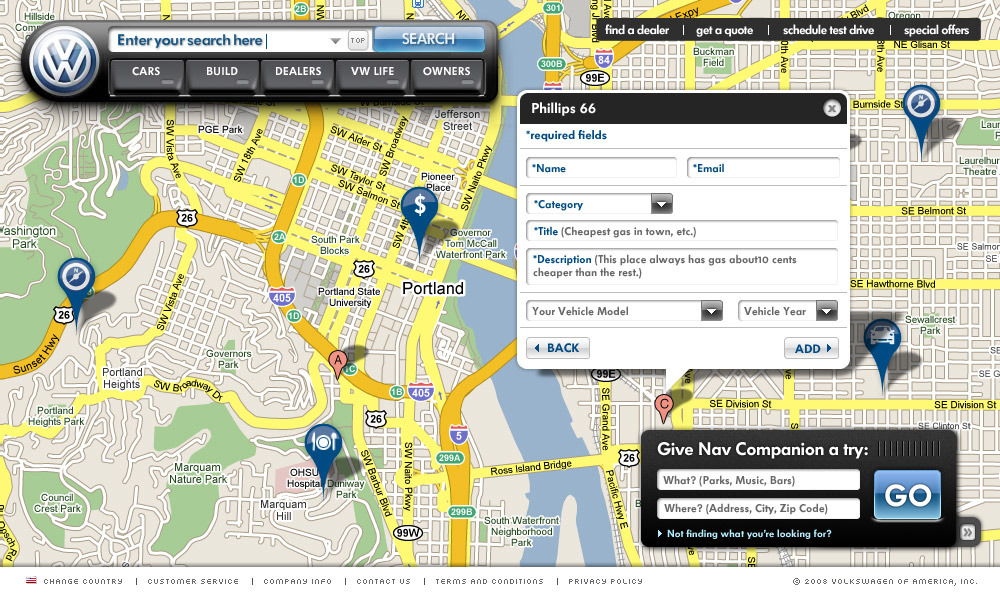
Task: Focus the Name field
Action: 601,168
